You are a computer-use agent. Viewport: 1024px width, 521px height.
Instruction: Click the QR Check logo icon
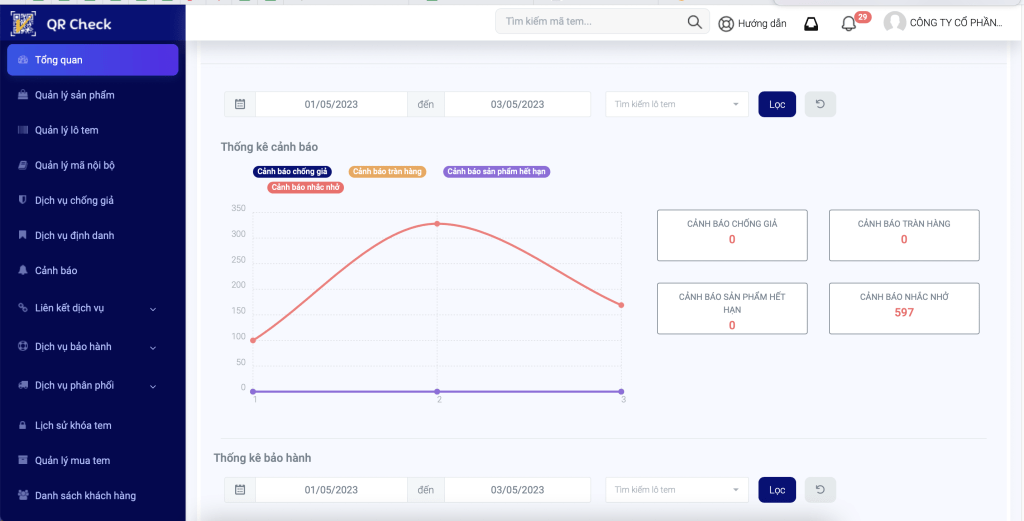pos(24,24)
